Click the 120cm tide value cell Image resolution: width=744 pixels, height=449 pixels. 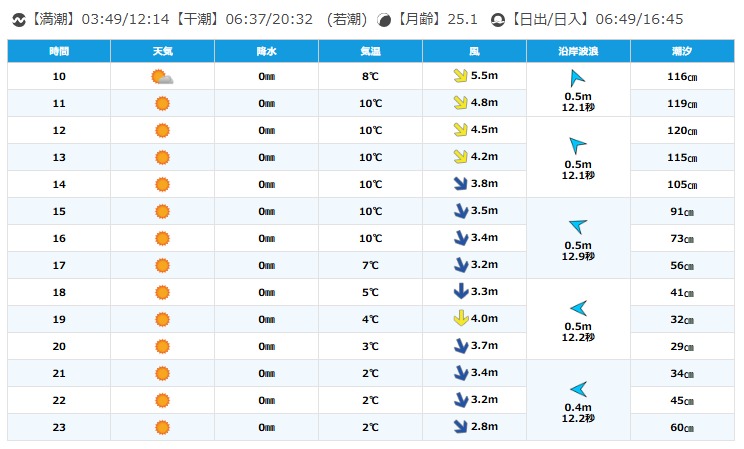click(682, 130)
